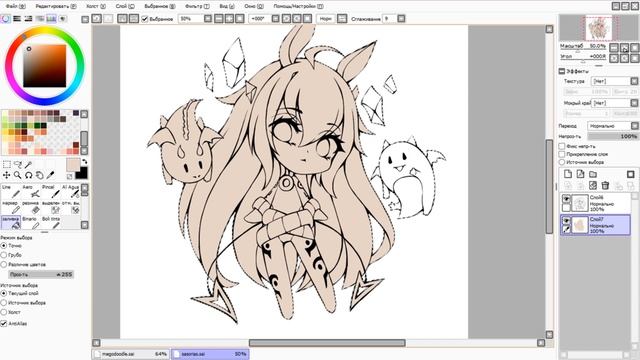Adjust the Проз-ть transparency slider
Viewport: 640px width, 360px height.
point(41,274)
